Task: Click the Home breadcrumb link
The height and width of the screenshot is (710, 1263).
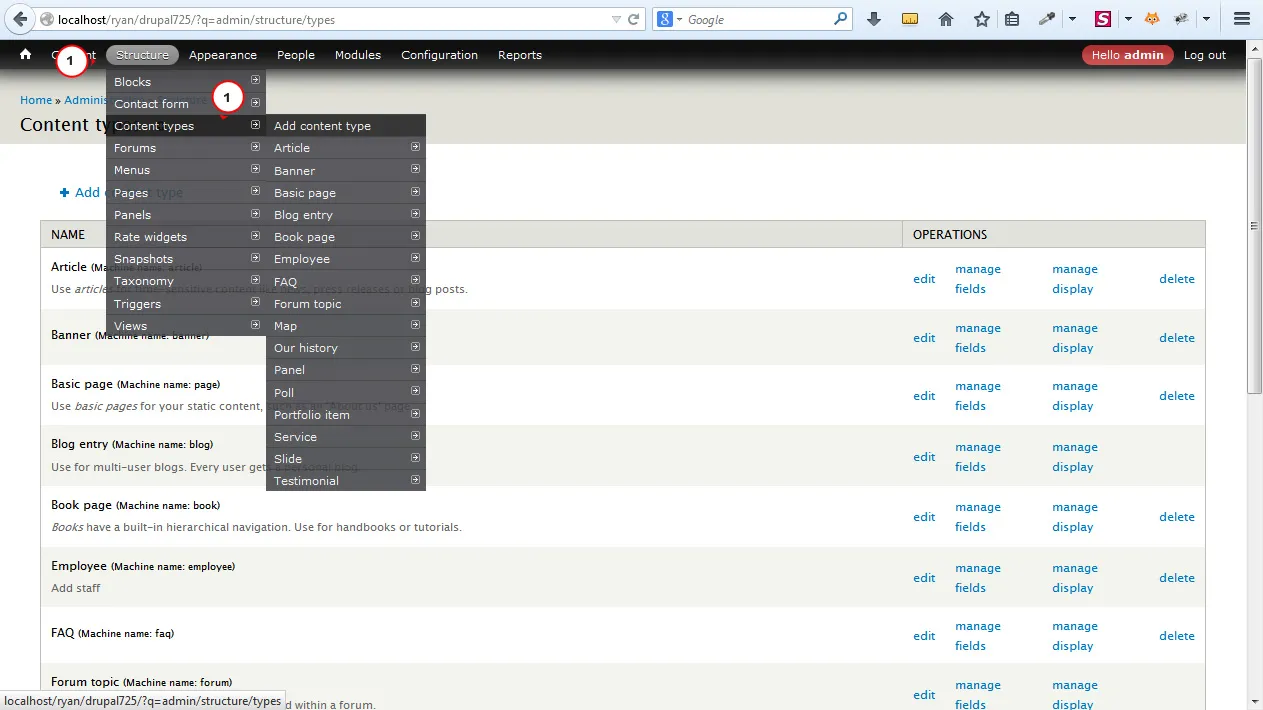Action: 36,100
